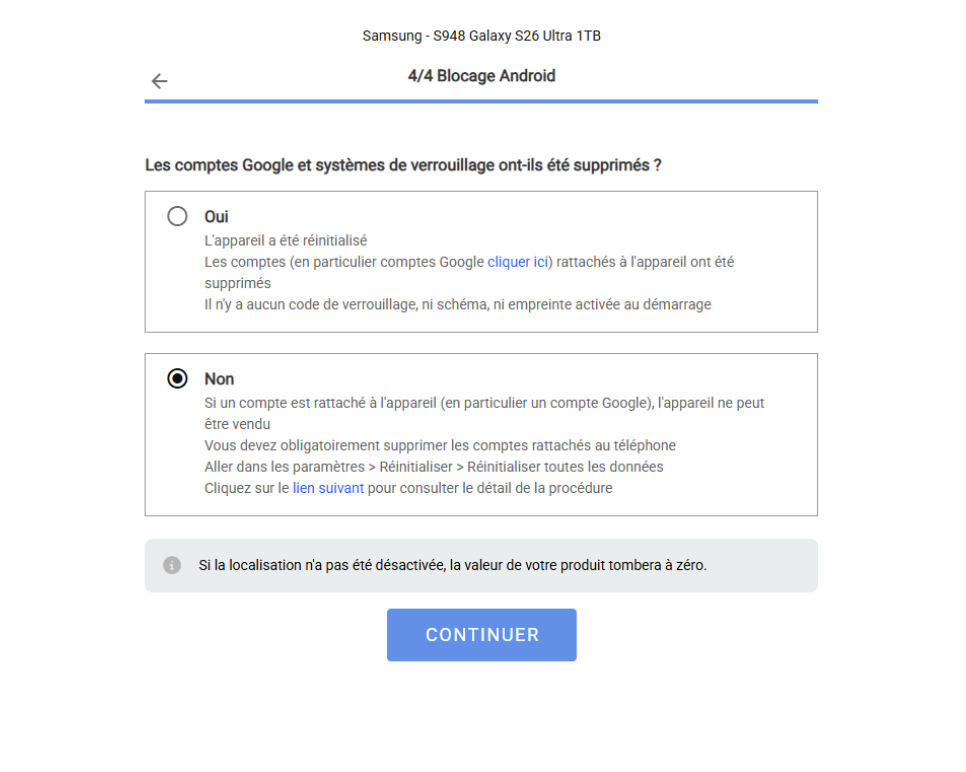This screenshot has height=772, width=966.
Task: Click the Samsung Galaxy S26 Ultra product name
Action: (481, 36)
